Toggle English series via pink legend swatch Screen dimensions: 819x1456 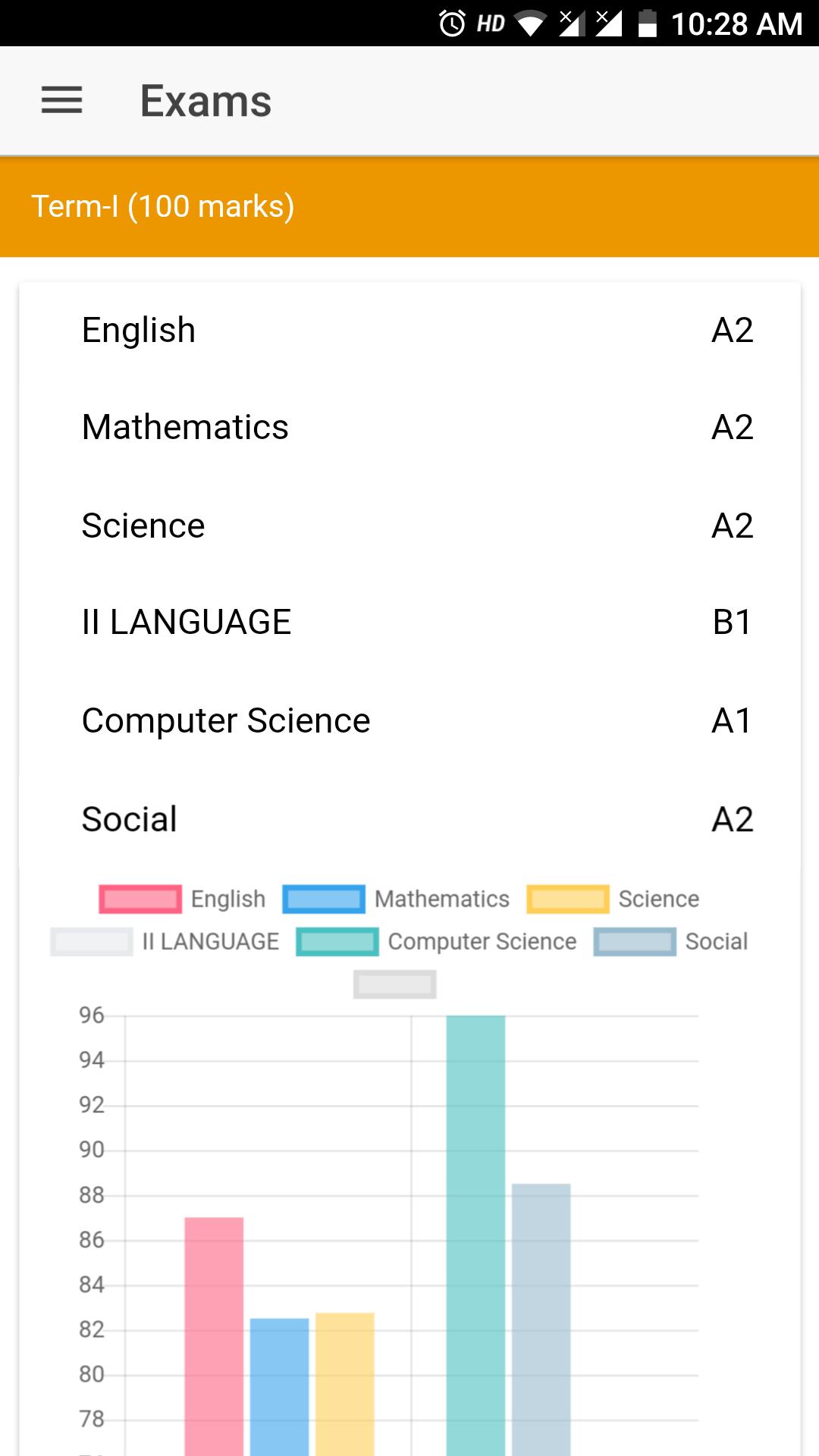140,899
